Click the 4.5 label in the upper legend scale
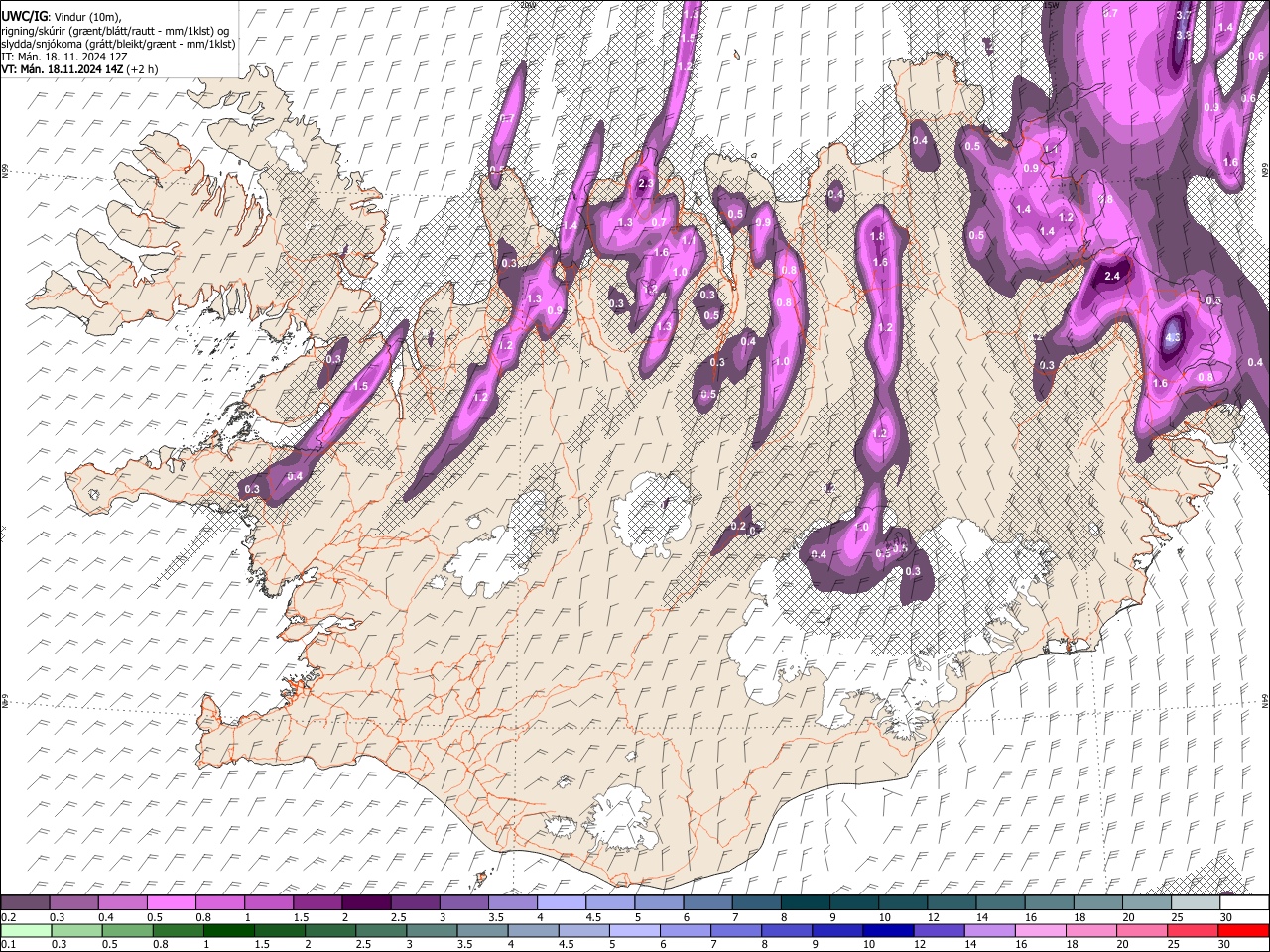The image size is (1270, 952). 594,917
